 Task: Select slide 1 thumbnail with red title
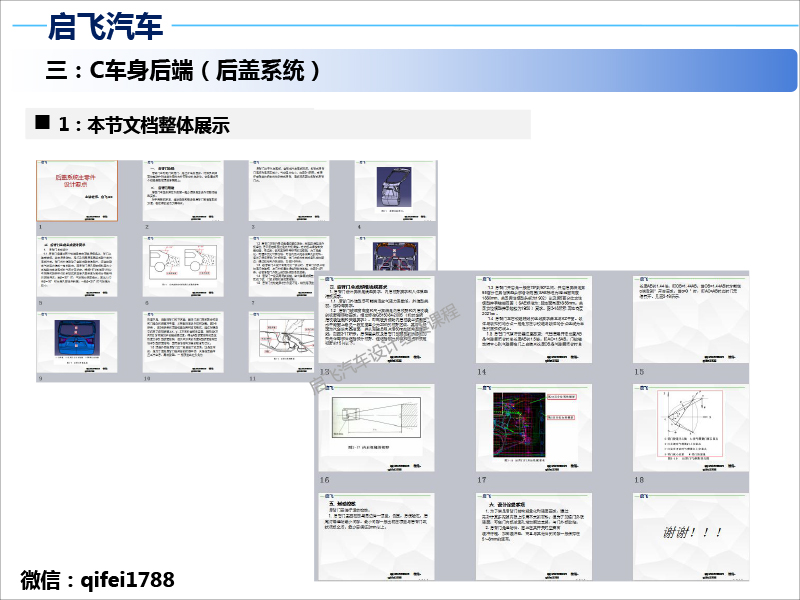[x=77, y=191]
